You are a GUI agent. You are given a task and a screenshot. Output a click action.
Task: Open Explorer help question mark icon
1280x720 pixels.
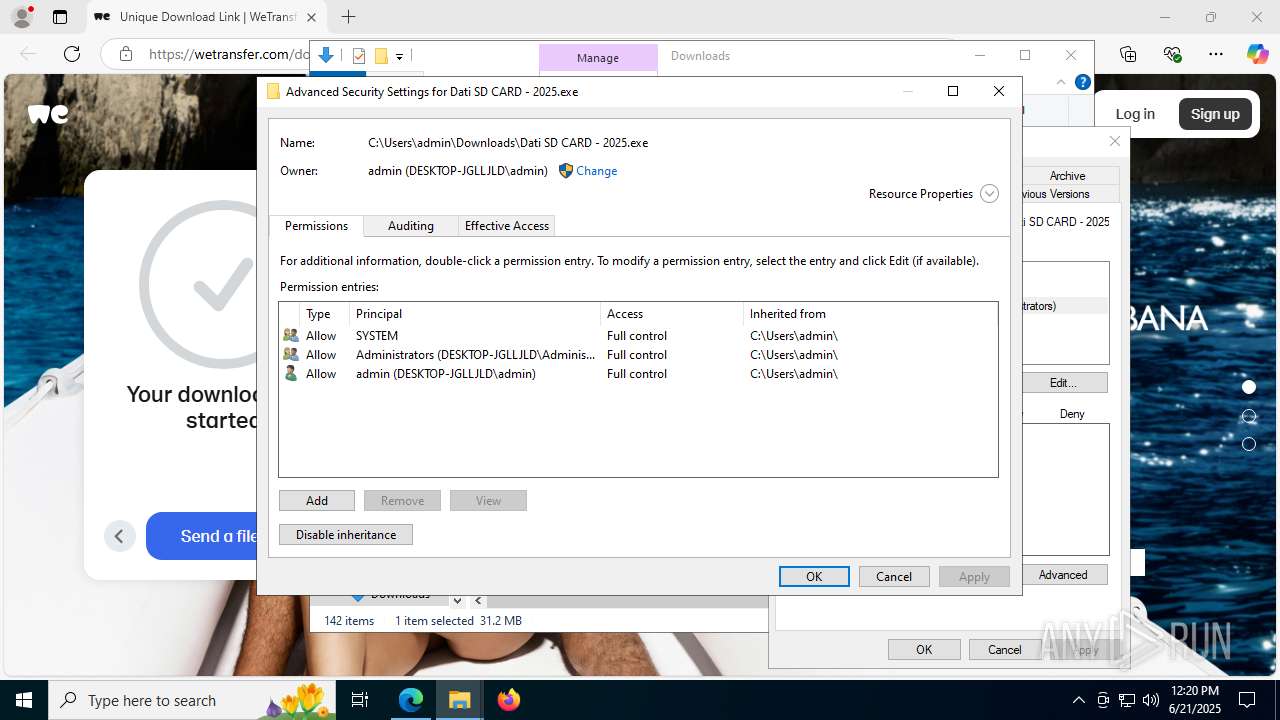coord(1082,82)
